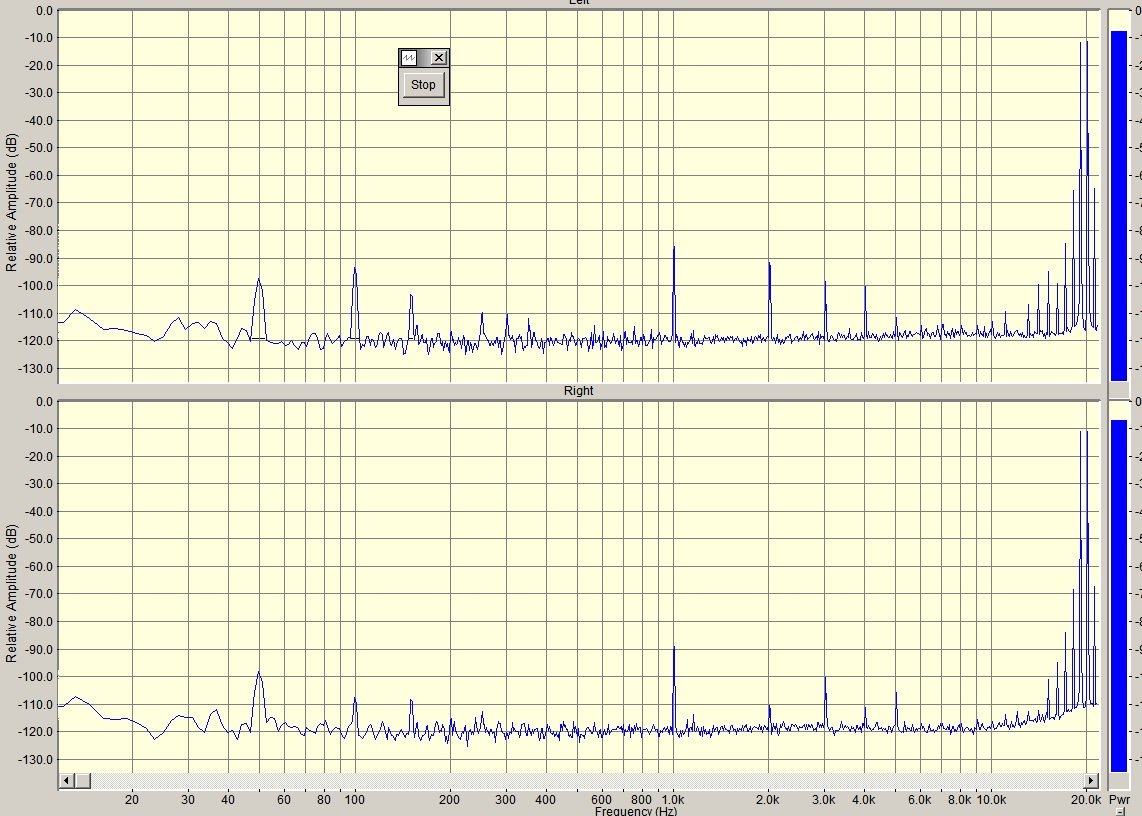Viewport: 1142px width, 816px height.
Task: Click the "3.0k" frequency axis tick label
Action: [x=824, y=799]
